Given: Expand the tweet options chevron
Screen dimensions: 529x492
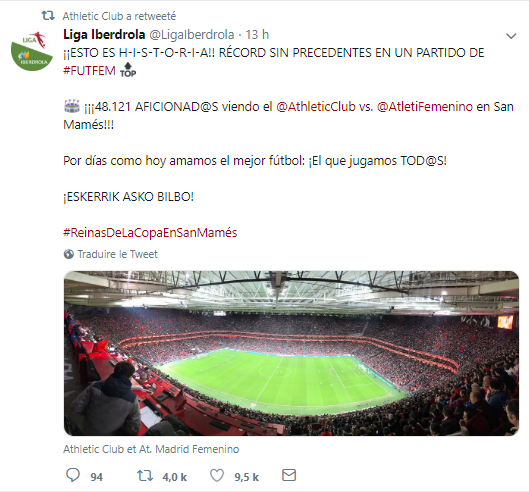Looking at the screenshot, I should [511, 36].
